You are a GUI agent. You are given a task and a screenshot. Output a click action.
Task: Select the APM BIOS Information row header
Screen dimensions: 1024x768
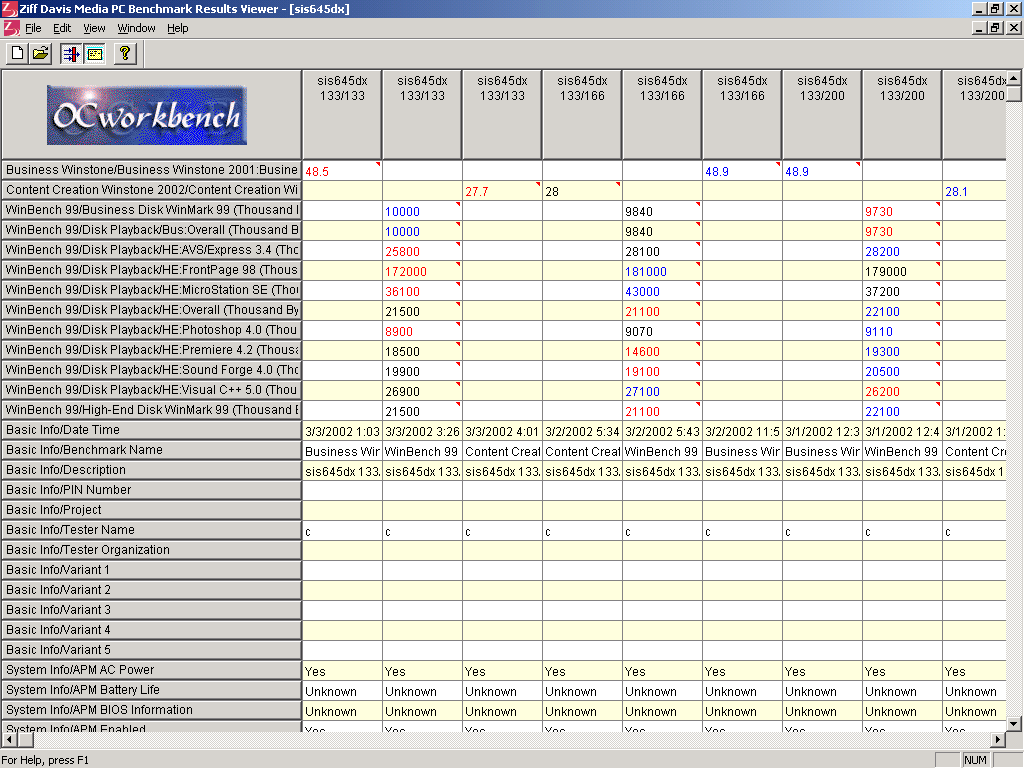(x=152, y=710)
